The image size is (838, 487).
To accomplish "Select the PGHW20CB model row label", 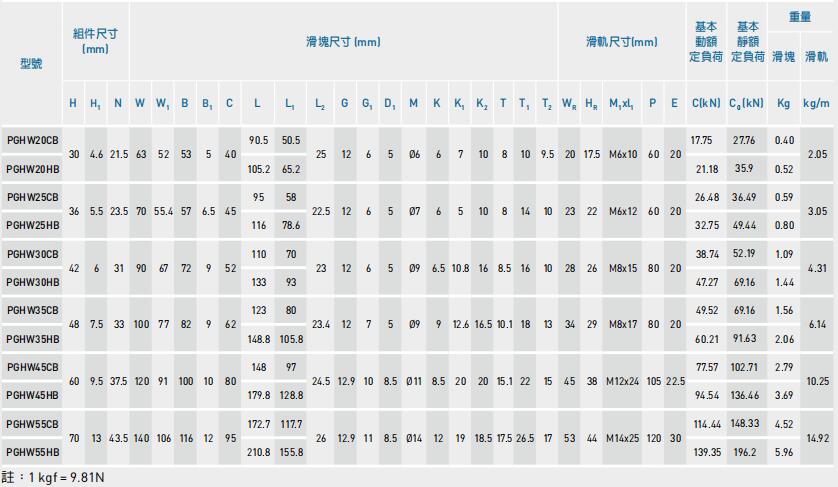I will 32,140.
